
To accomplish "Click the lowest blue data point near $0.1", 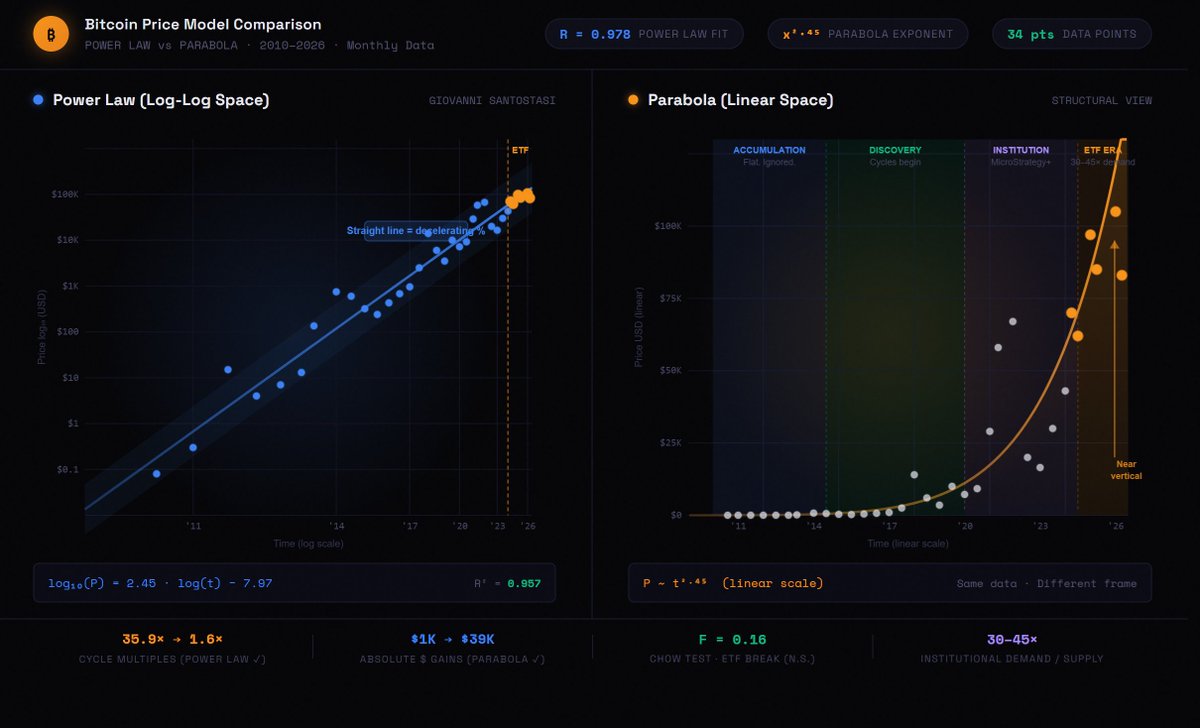I will tap(156, 473).
